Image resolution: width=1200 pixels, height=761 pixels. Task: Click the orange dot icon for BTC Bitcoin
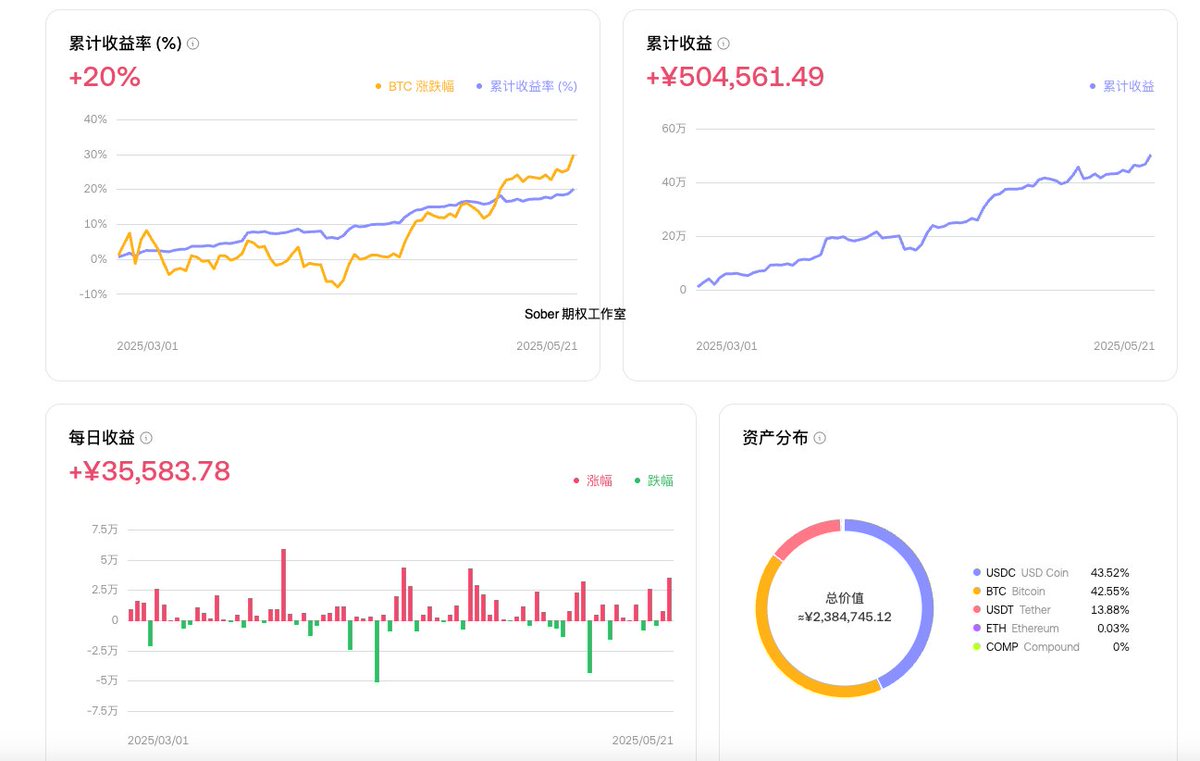click(979, 591)
